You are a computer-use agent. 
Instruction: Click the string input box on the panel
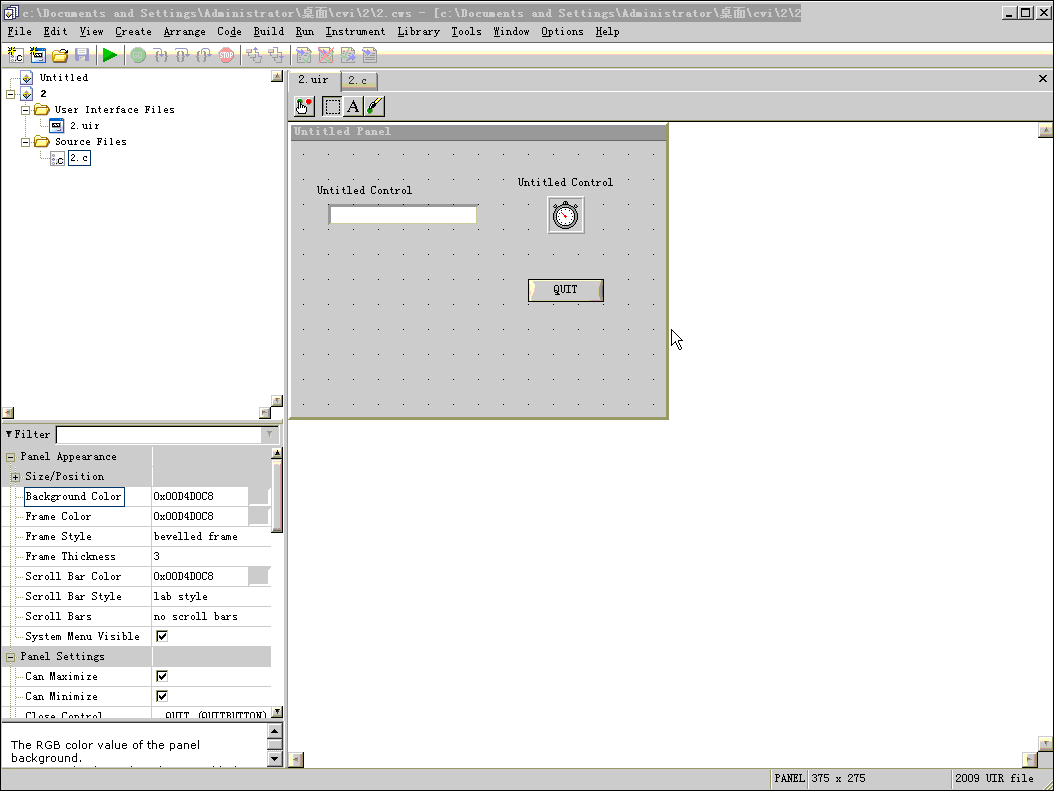[x=403, y=214]
